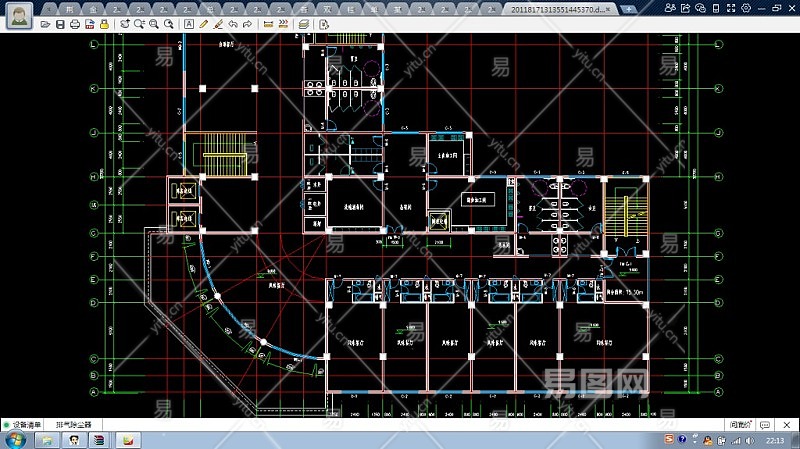Select the 排气除尘器 layout tab
Screen dimensions: 800x449
(73, 425)
